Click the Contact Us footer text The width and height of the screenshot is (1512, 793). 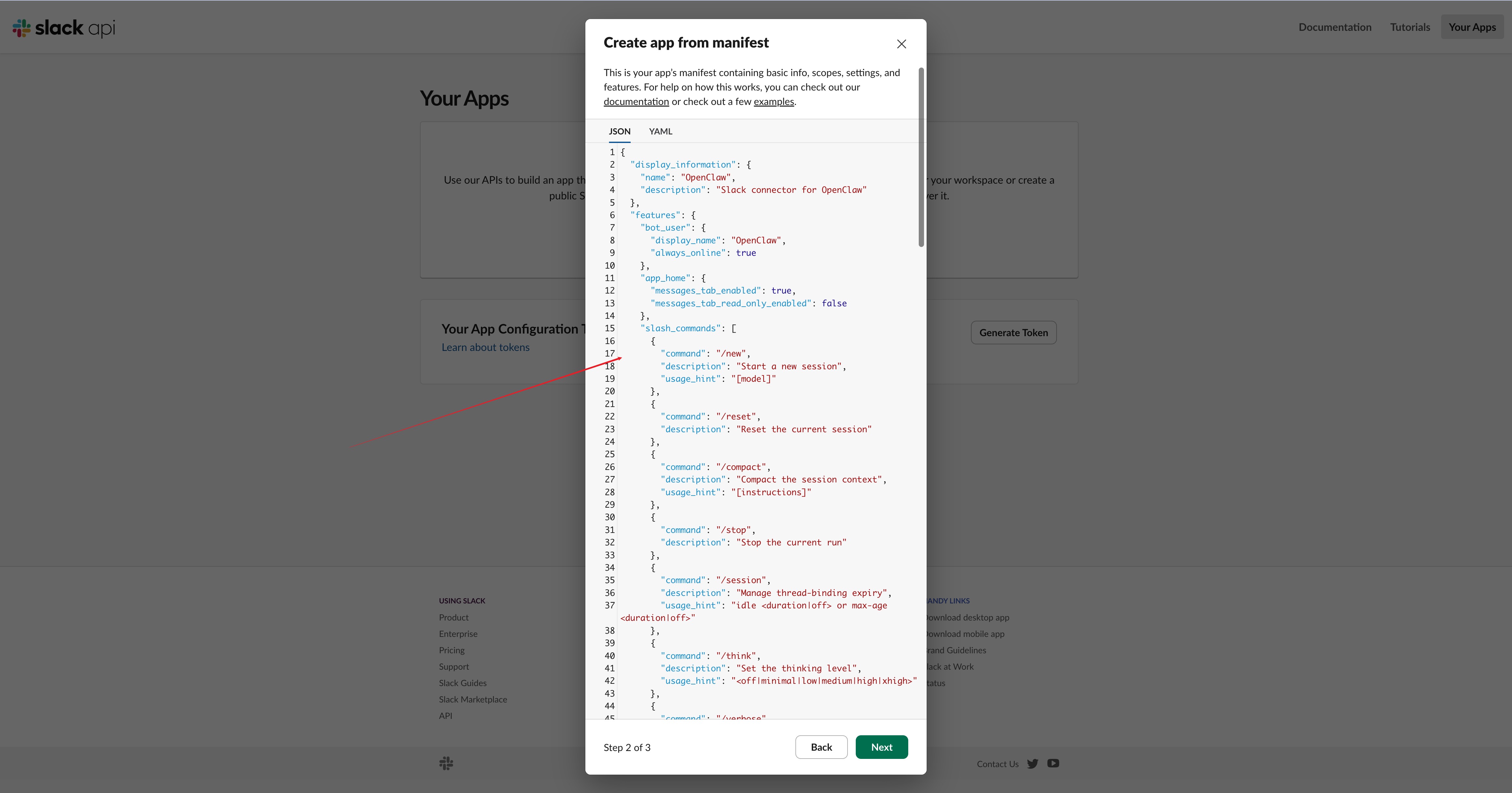[998, 764]
